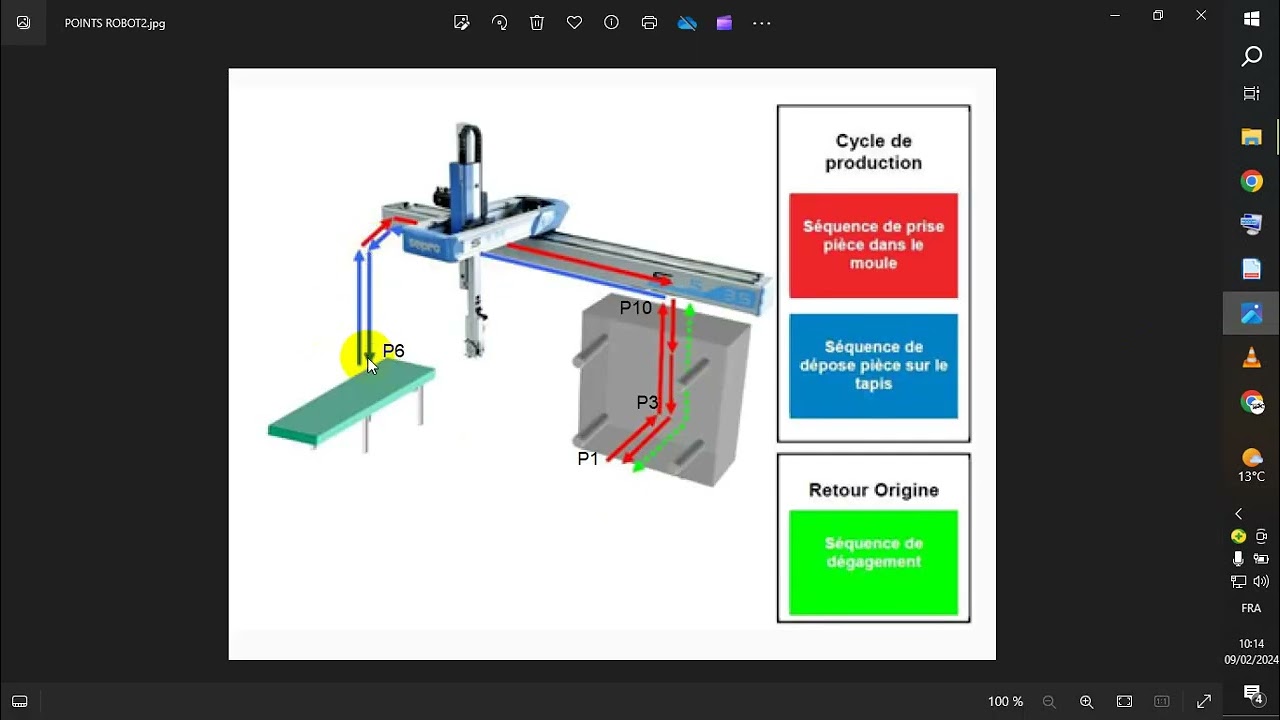Open Task View on the taskbar
This screenshot has width=1280, height=720.
pos(1251,94)
